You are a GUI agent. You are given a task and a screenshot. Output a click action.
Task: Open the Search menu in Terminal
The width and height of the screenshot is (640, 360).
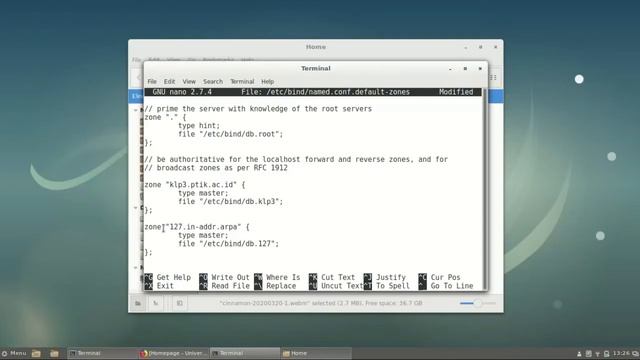tap(213, 82)
